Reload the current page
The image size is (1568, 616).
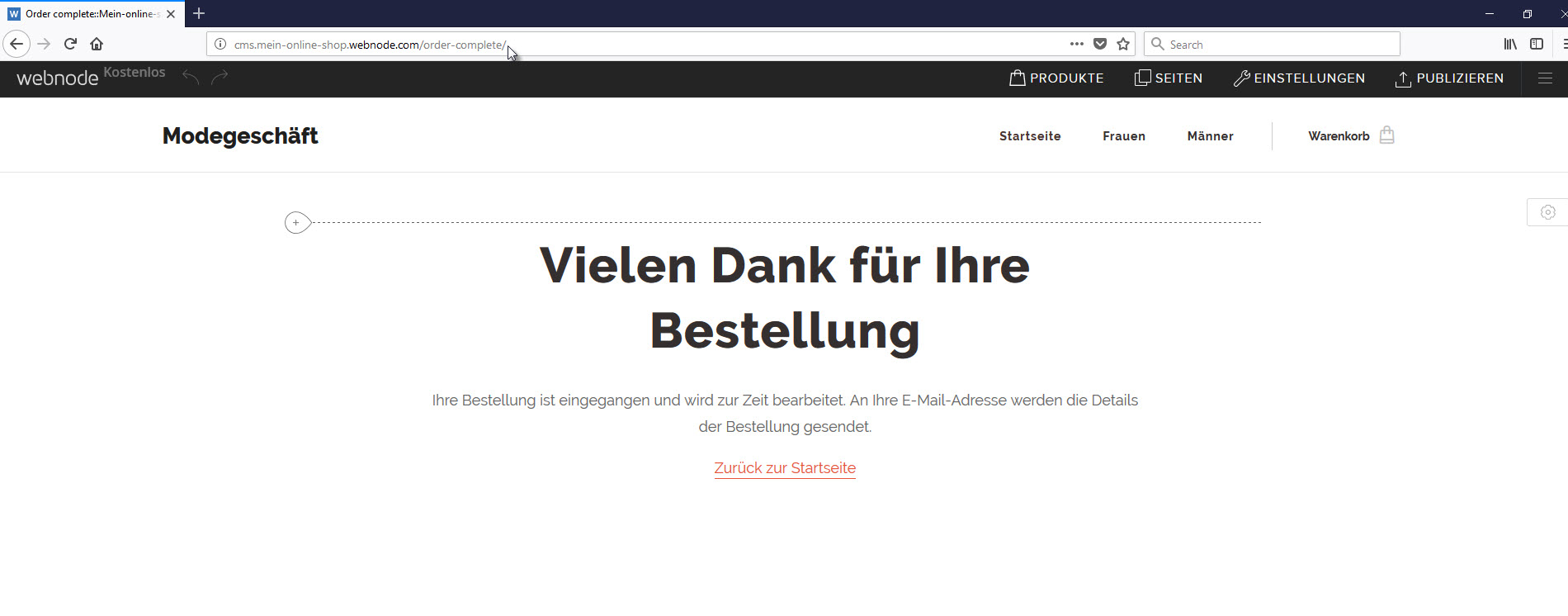tap(70, 44)
